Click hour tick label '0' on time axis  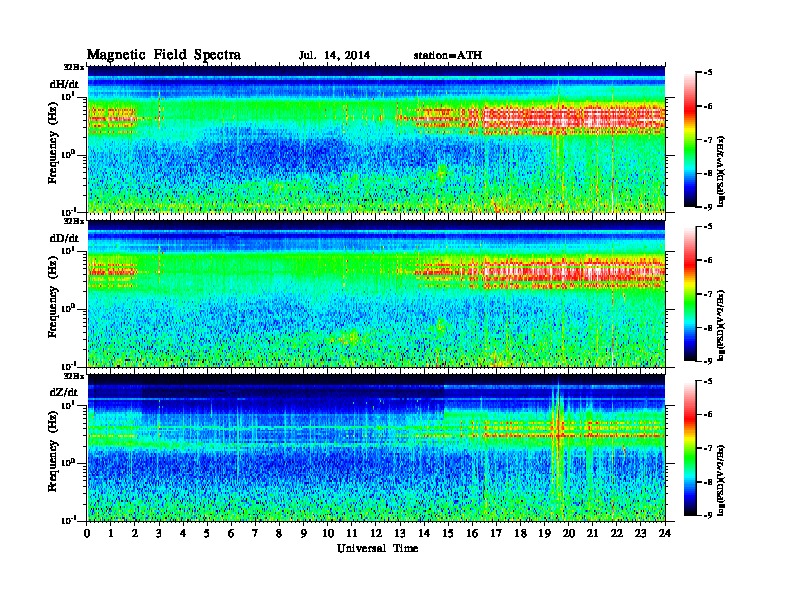pos(87,533)
